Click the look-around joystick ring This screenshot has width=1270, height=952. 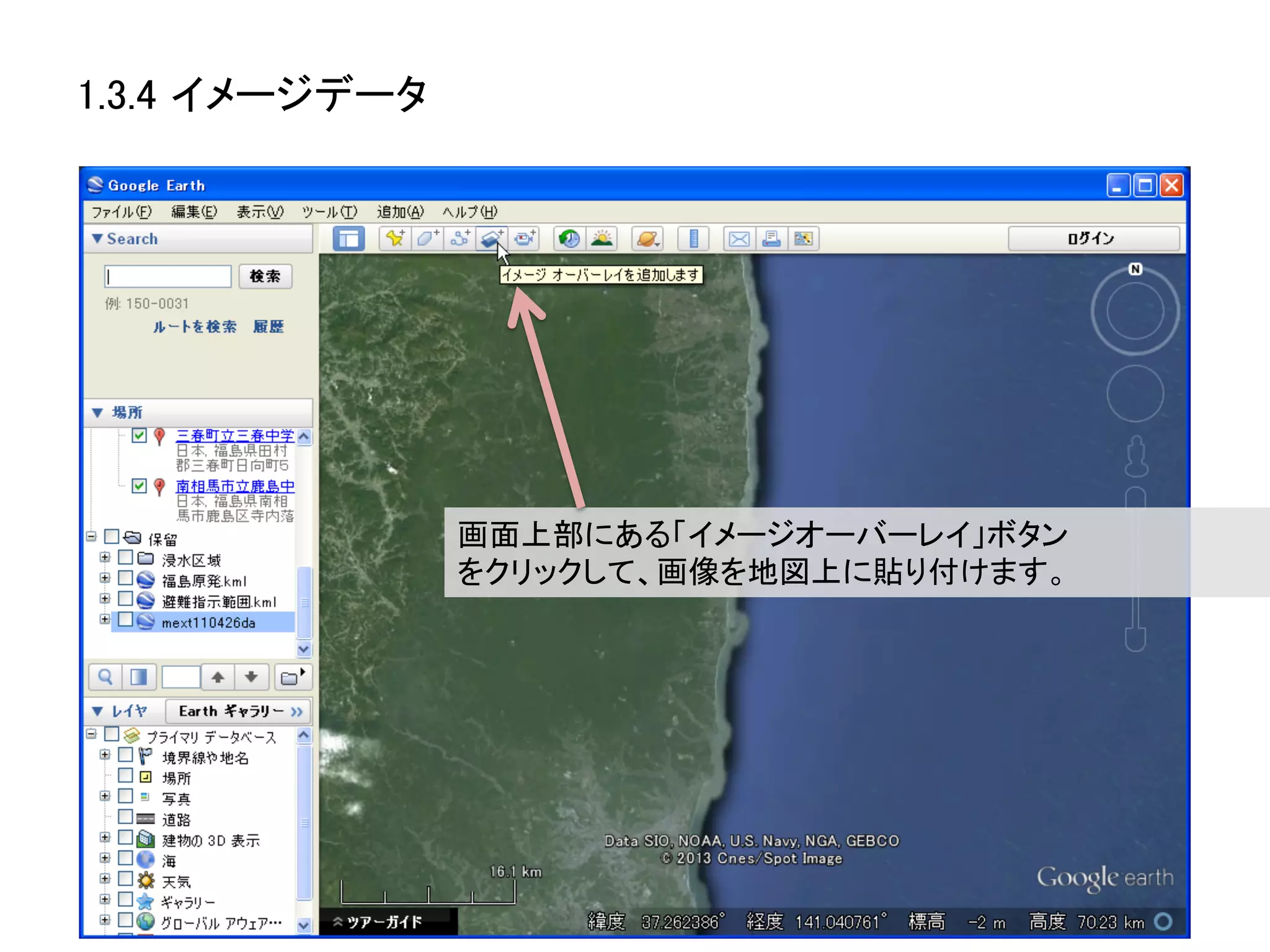pyautogui.click(x=1135, y=312)
